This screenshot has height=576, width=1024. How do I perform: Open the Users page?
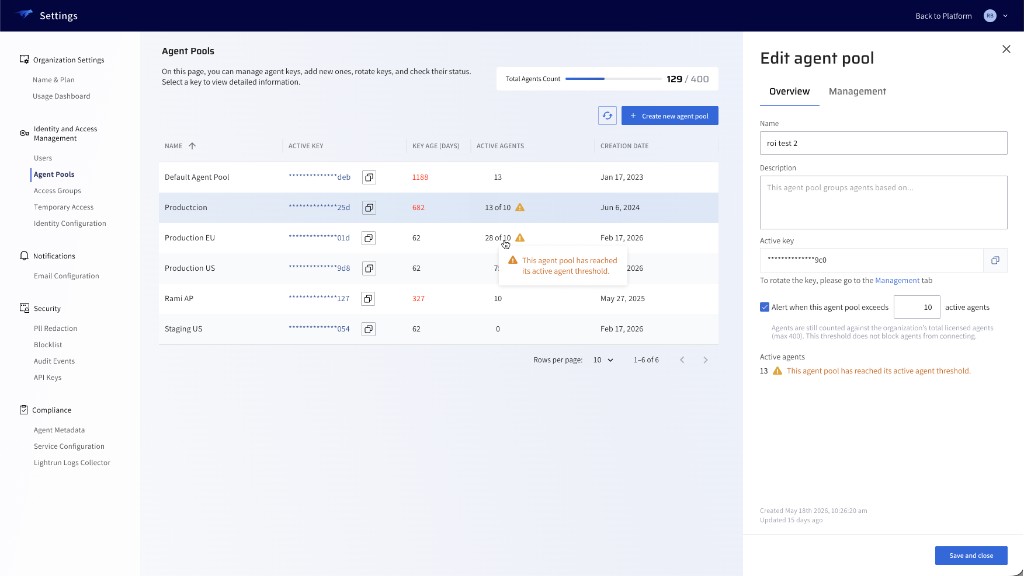click(x=42, y=158)
